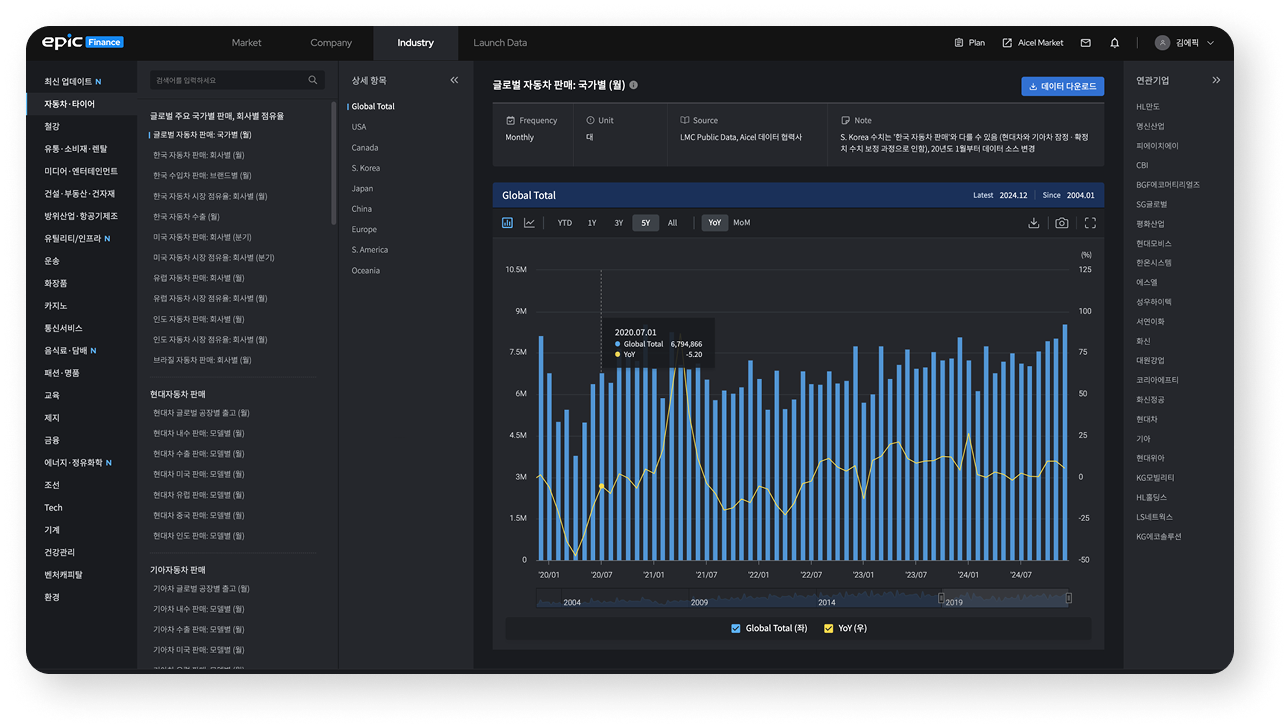Click the search input field
This screenshot has width=1288, height=728.
230,80
